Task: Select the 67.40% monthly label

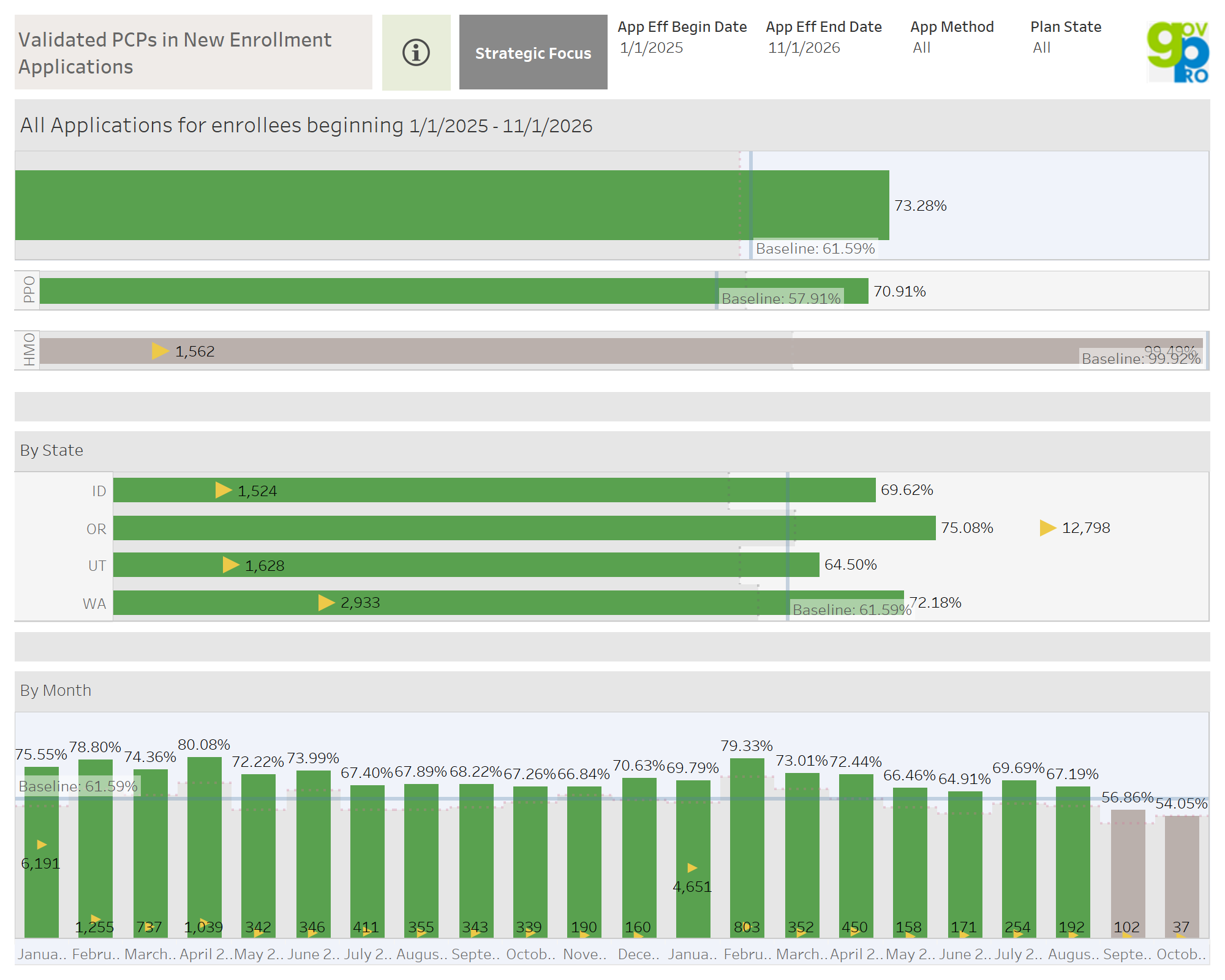Action: pos(367,773)
